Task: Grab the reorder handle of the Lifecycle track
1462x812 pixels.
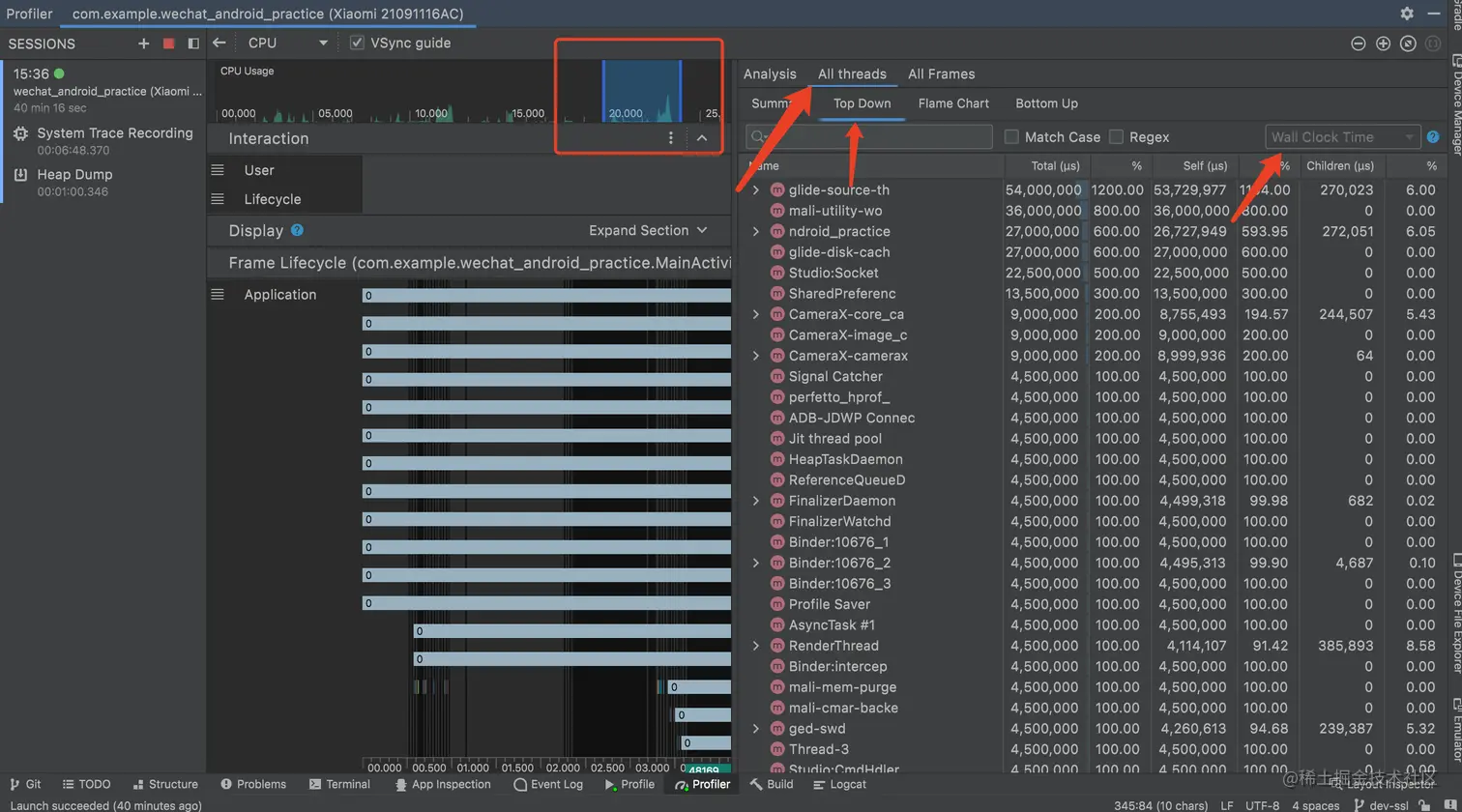Action: (218, 199)
